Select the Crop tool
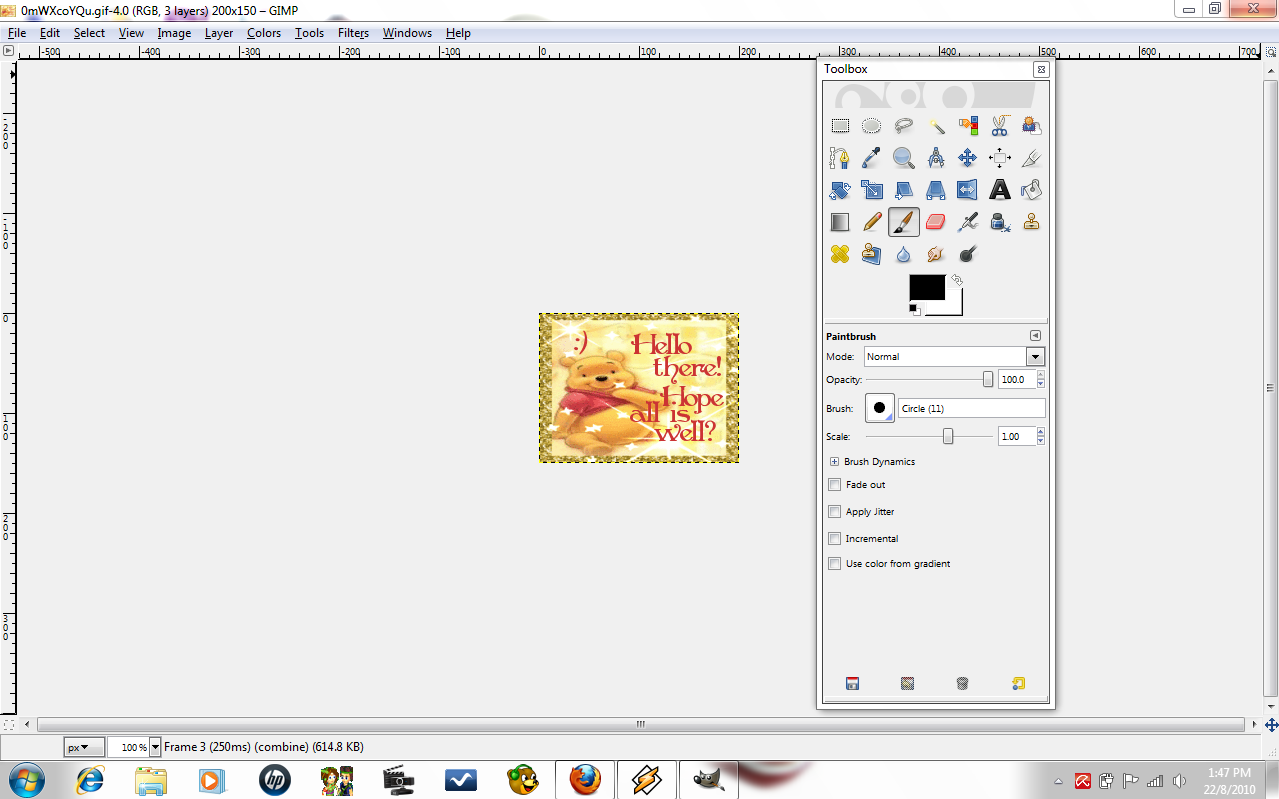The height and width of the screenshot is (799, 1279). coord(1032,158)
